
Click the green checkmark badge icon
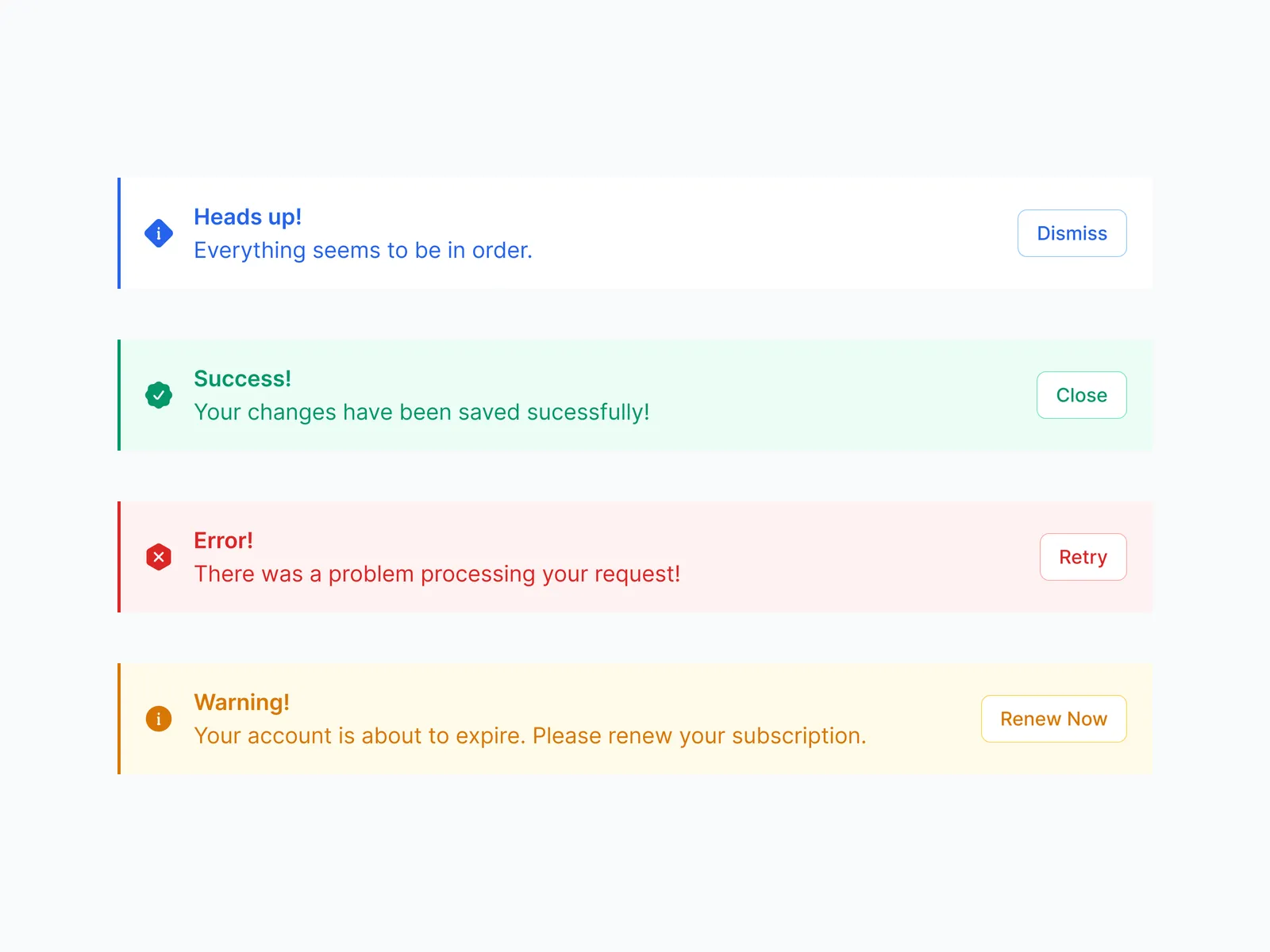[159, 395]
